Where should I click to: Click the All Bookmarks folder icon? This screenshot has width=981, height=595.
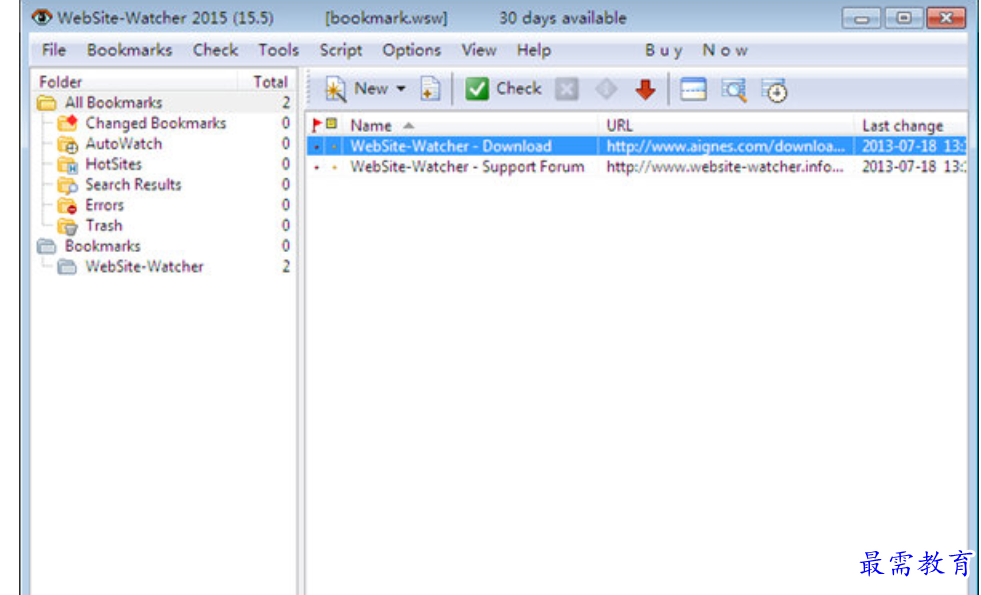click(x=47, y=103)
